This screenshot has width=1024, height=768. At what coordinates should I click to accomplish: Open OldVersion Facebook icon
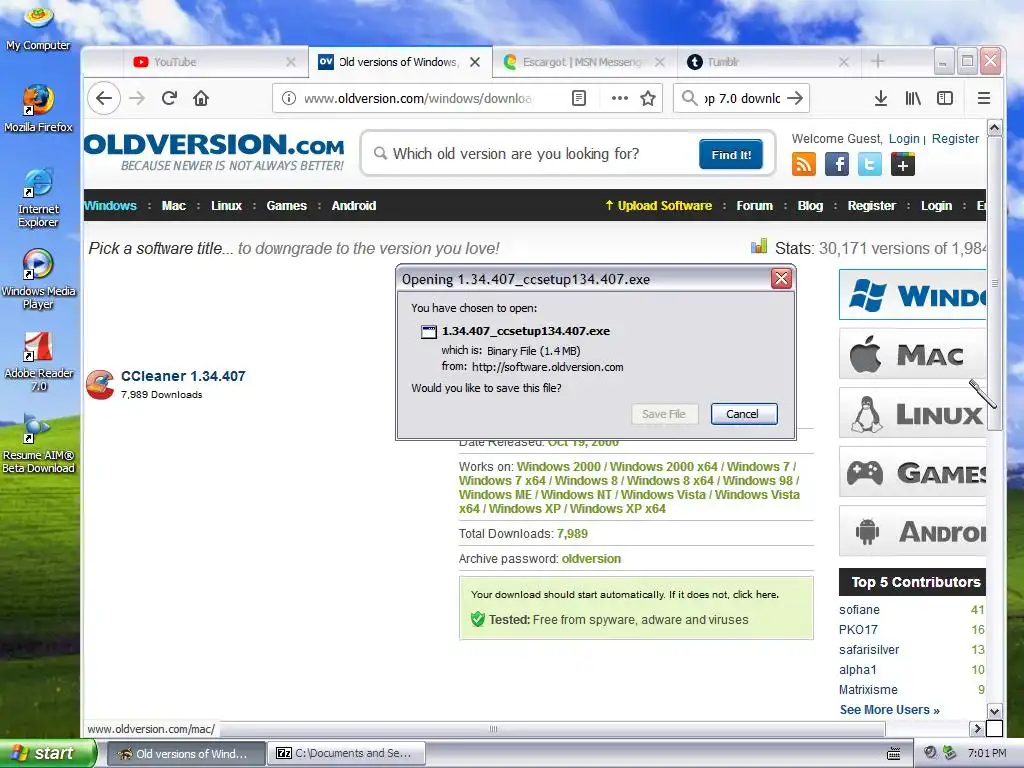click(x=837, y=164)
